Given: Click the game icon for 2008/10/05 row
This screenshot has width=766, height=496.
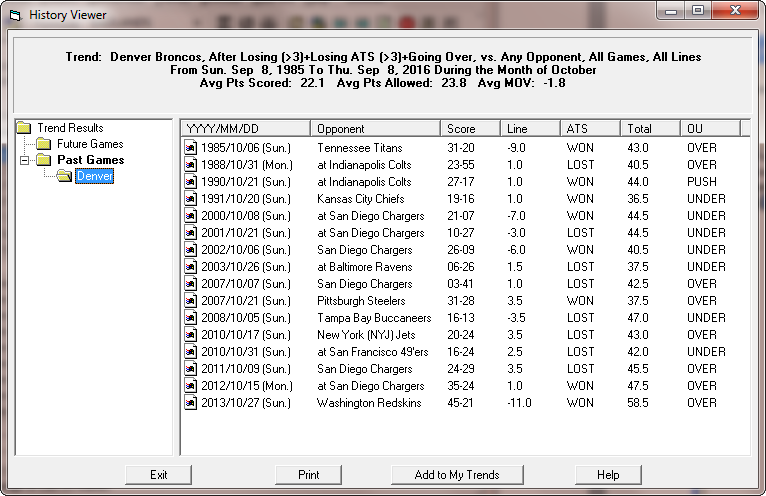Looking at the screenshot, I should pos(191,318).
